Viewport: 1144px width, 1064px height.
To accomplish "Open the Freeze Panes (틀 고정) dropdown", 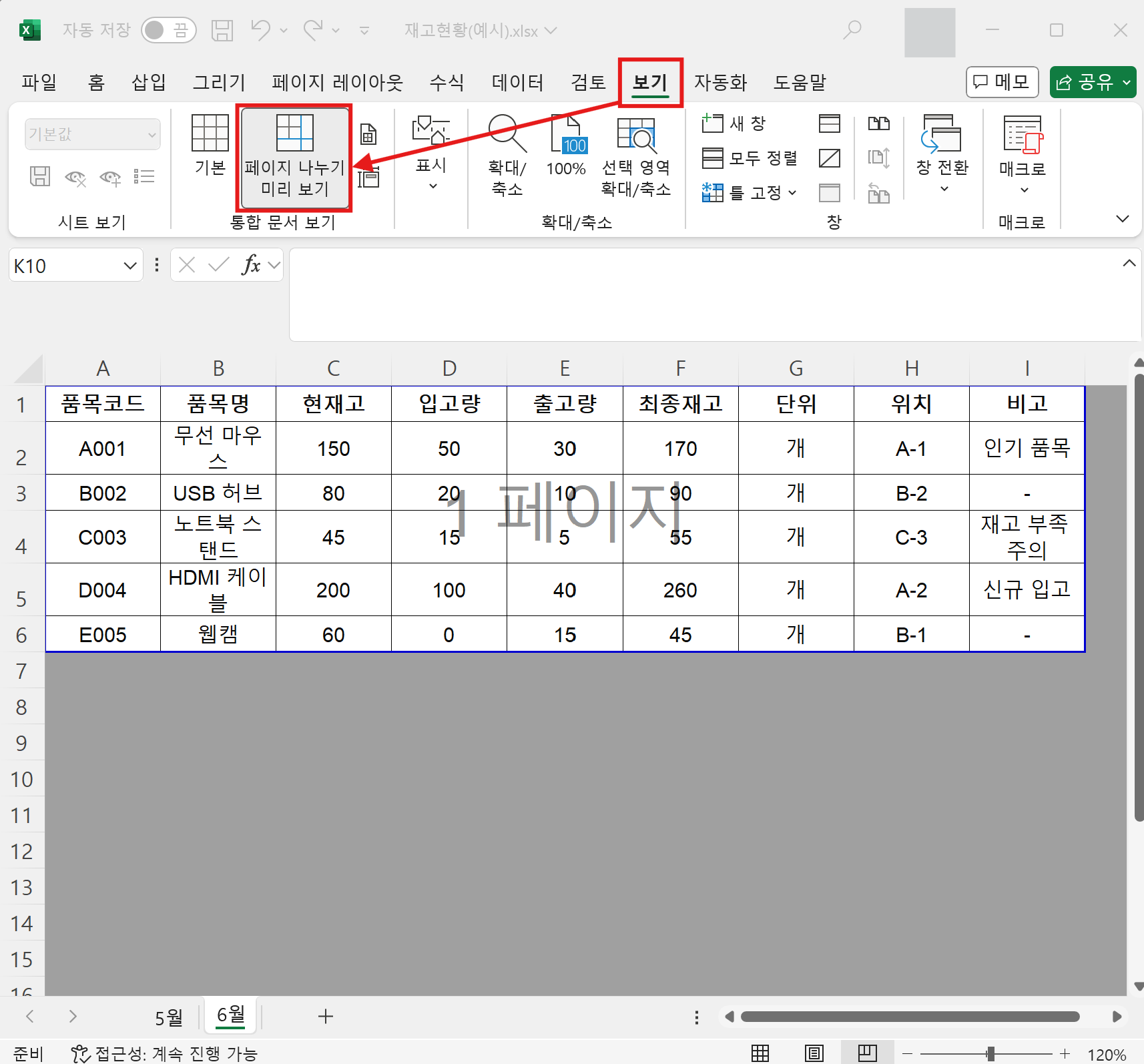I will (x=750, y=193).
